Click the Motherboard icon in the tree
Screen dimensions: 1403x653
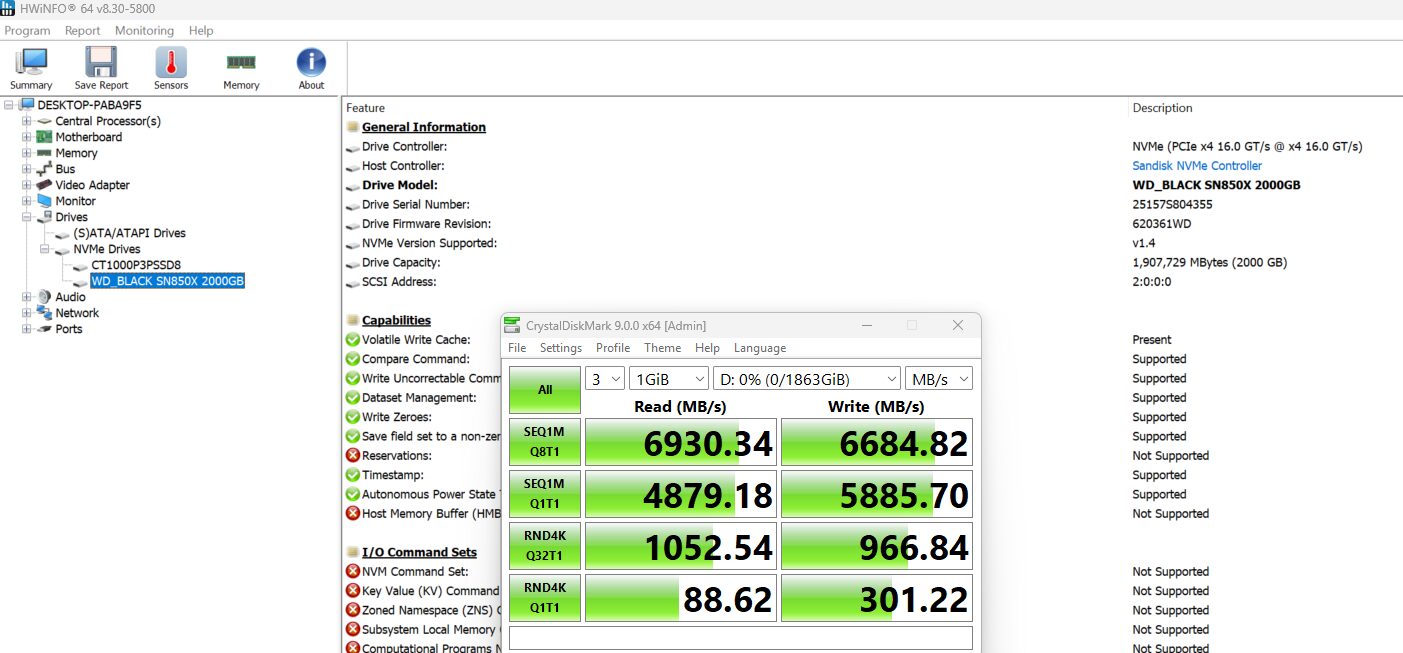(x=44, y=137)
